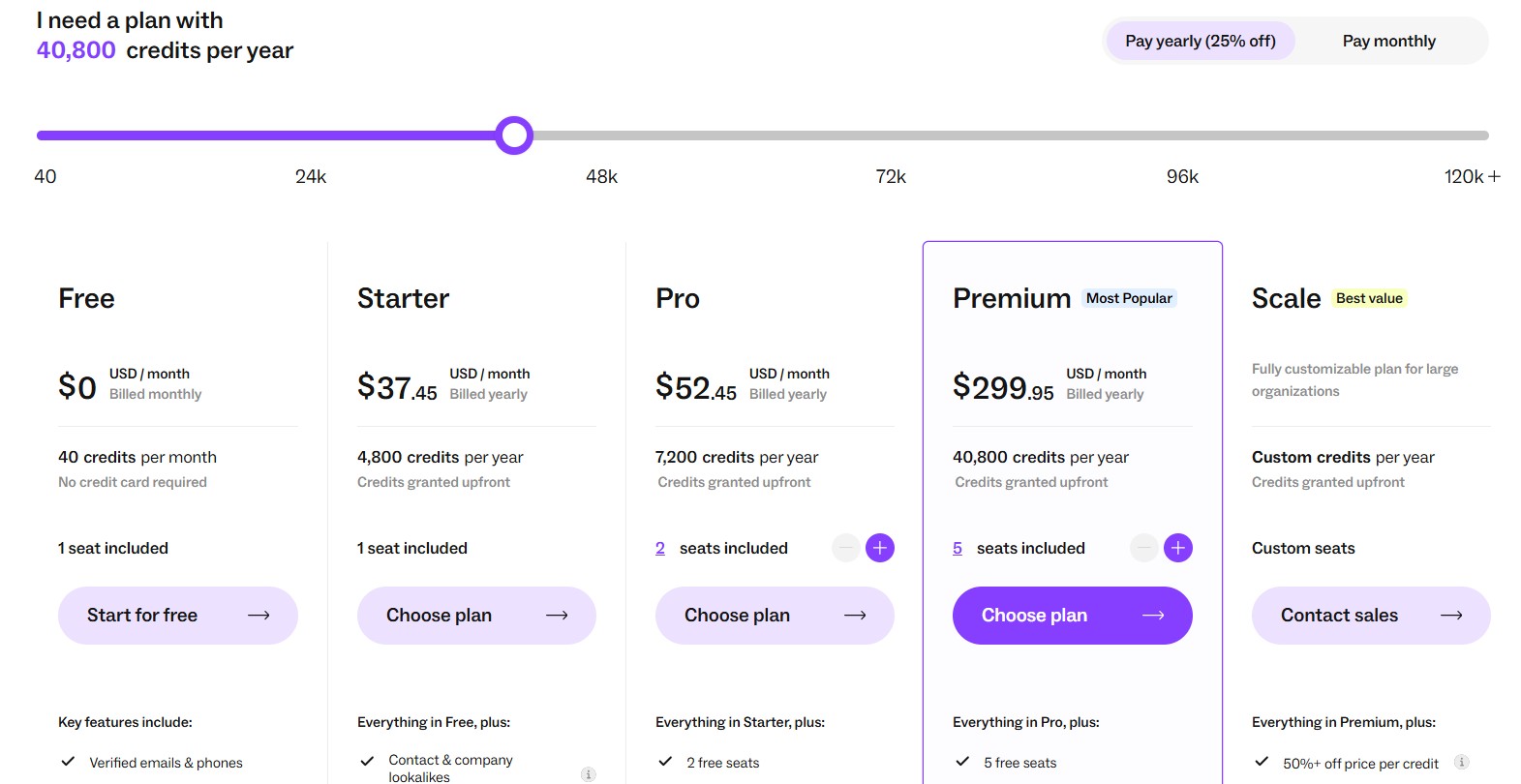Decrease Pro plan seats with minus icon
This screenshot has height=784, width=1521.
(x=843, y=548)
